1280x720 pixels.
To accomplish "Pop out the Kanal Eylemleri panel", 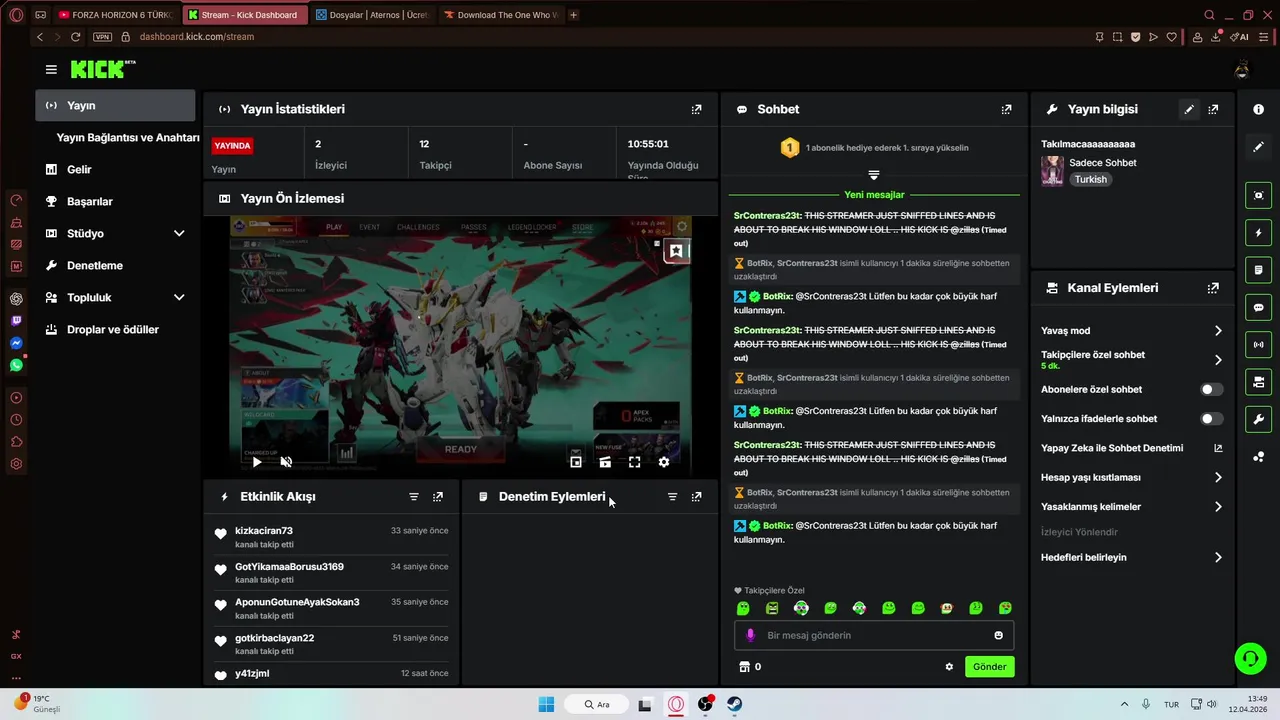I will (x=1213, y=288).
